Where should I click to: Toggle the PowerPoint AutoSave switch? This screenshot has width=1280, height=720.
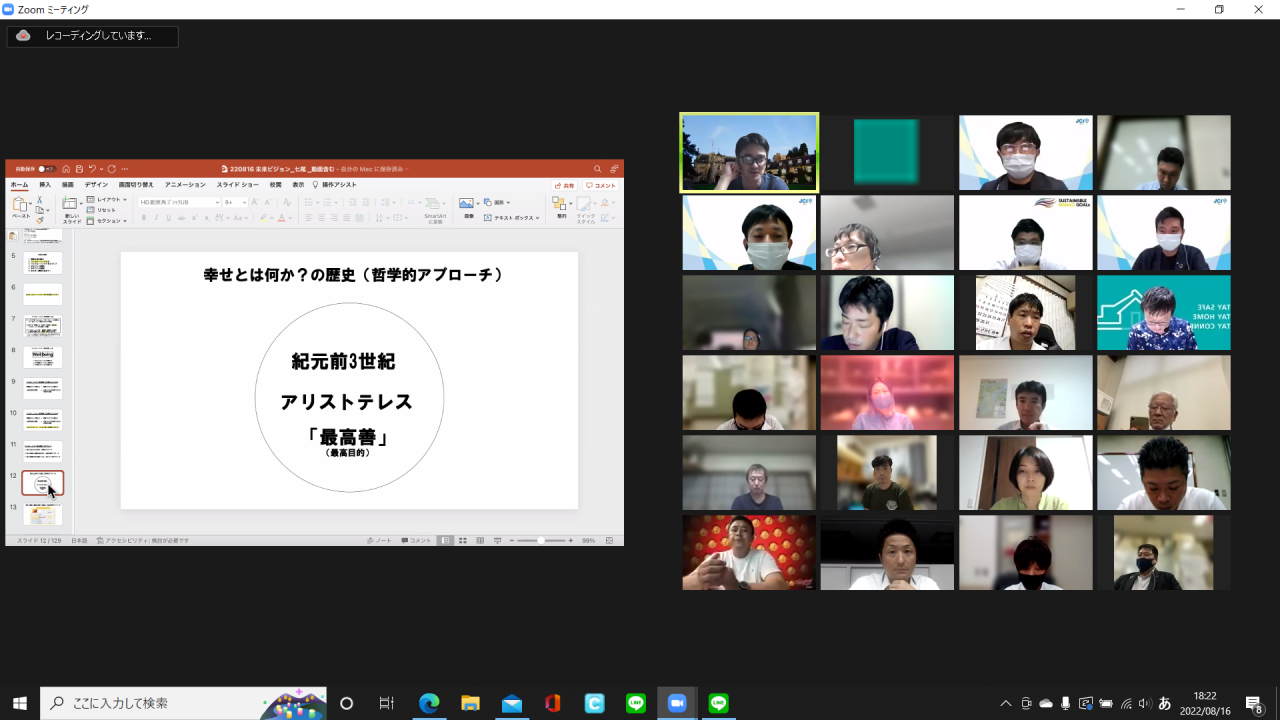(x=47, y=169)
